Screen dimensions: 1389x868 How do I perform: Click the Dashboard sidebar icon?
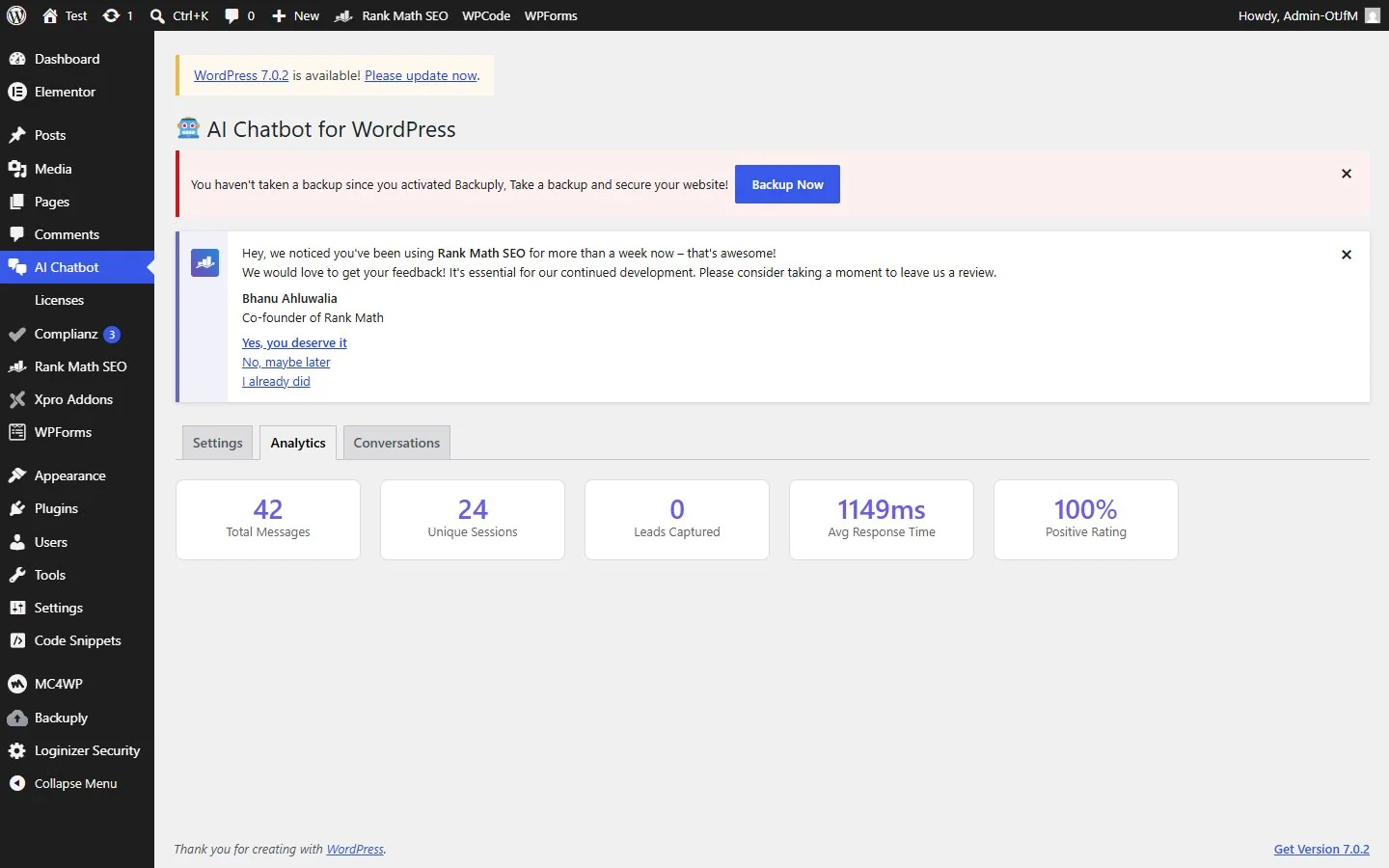click(16, 59)
